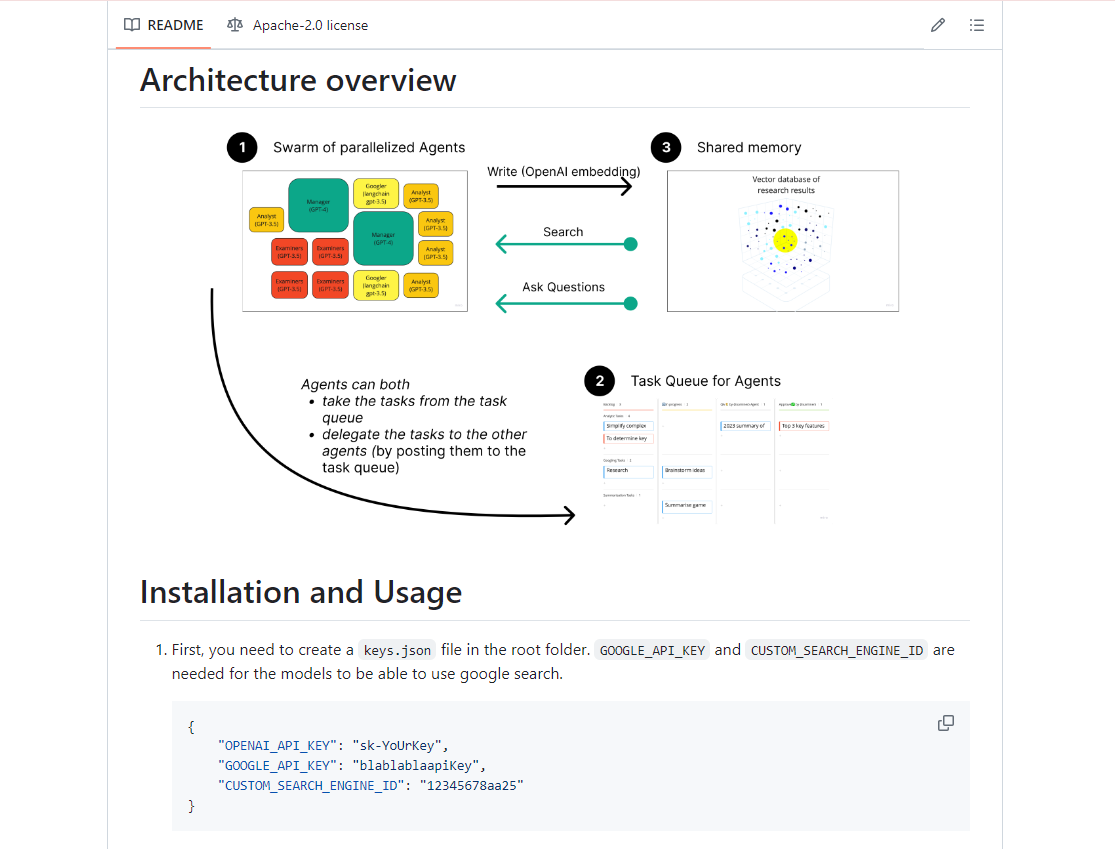The height and width of the screenshot is (849, 1115).
Task: Click the Write (OpenAI embedding) arrow
Action: [x=564, y=186]
